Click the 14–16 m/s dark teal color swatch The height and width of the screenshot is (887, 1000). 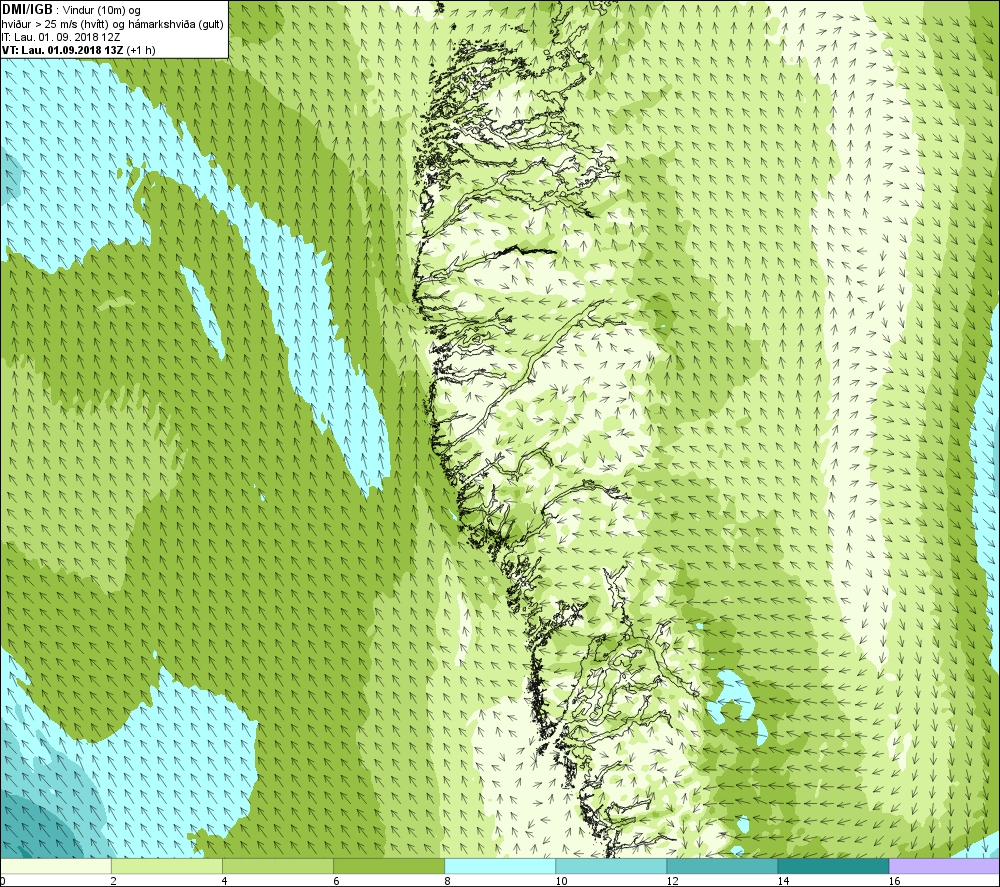832,866
